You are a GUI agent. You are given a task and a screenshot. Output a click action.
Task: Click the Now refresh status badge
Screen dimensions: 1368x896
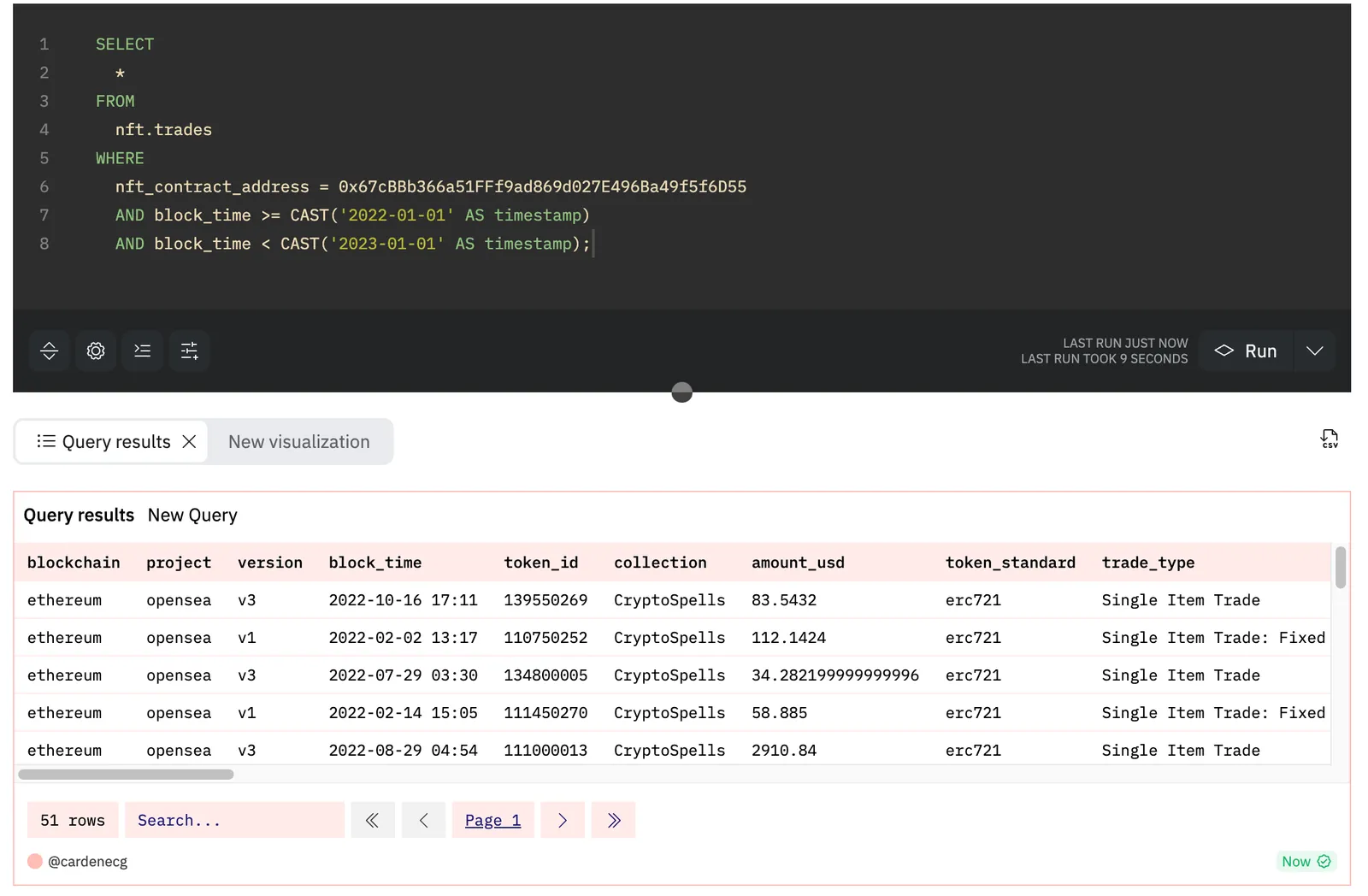[x=1306, y=862]
